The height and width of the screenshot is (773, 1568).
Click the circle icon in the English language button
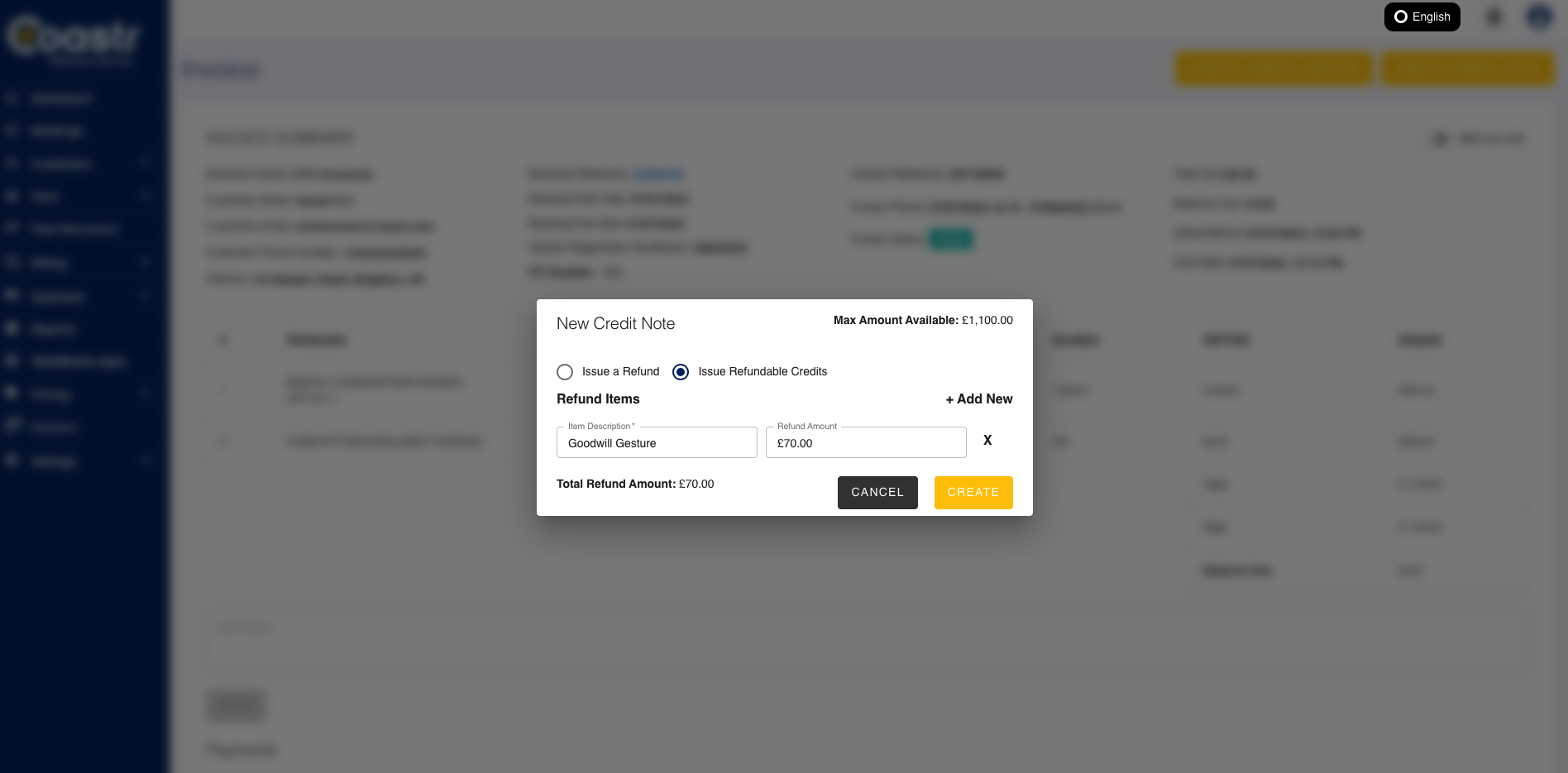(x=1401, y=17)
